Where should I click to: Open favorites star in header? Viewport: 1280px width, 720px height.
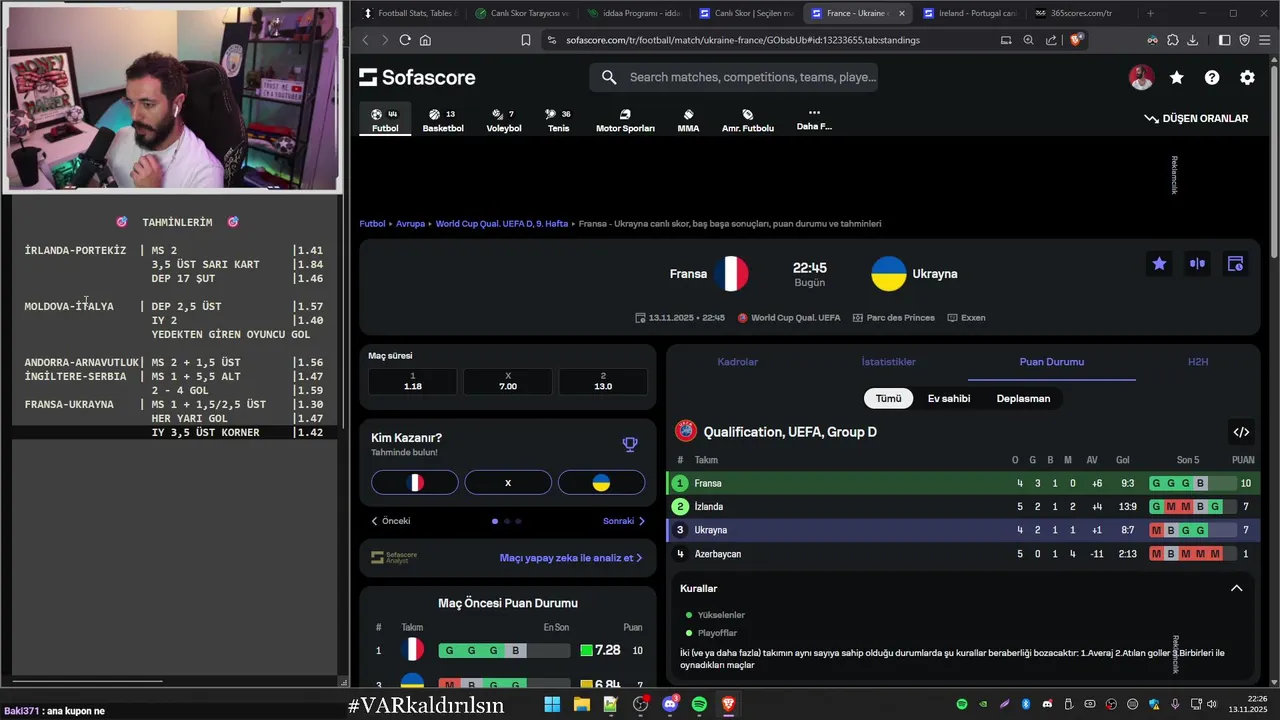click(1177, 77)
